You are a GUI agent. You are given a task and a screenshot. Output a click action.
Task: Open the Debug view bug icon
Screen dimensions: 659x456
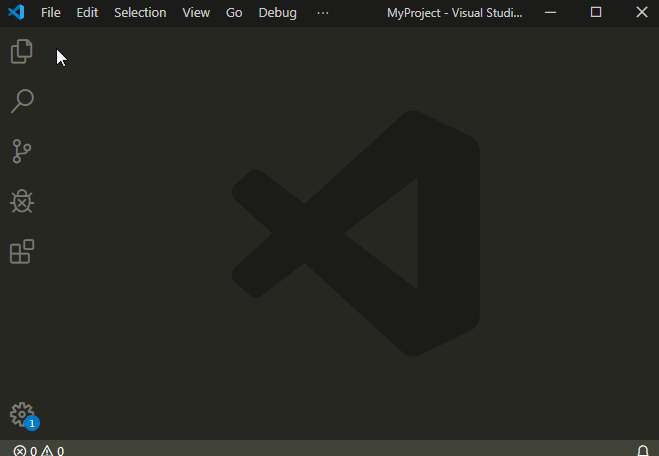(22, 202)
